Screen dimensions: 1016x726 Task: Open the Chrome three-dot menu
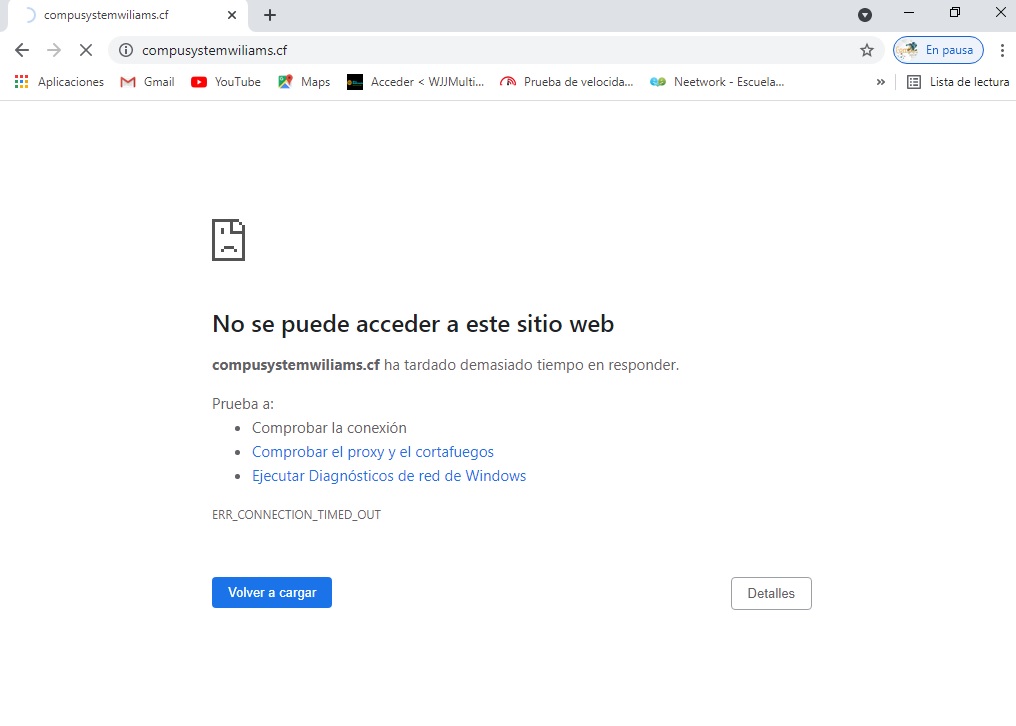click(1002, 50)
